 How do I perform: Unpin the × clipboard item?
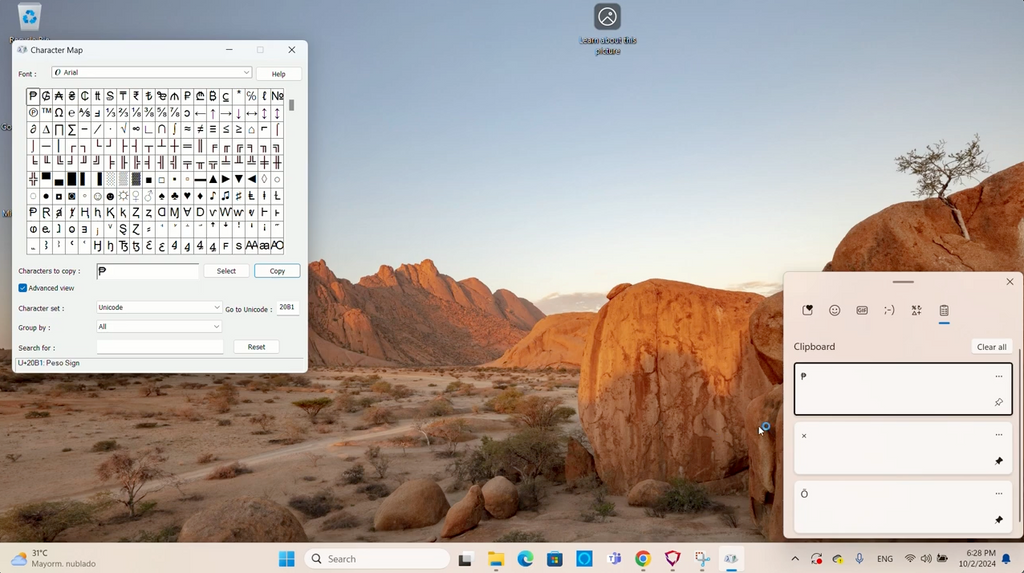pos(998,461)
